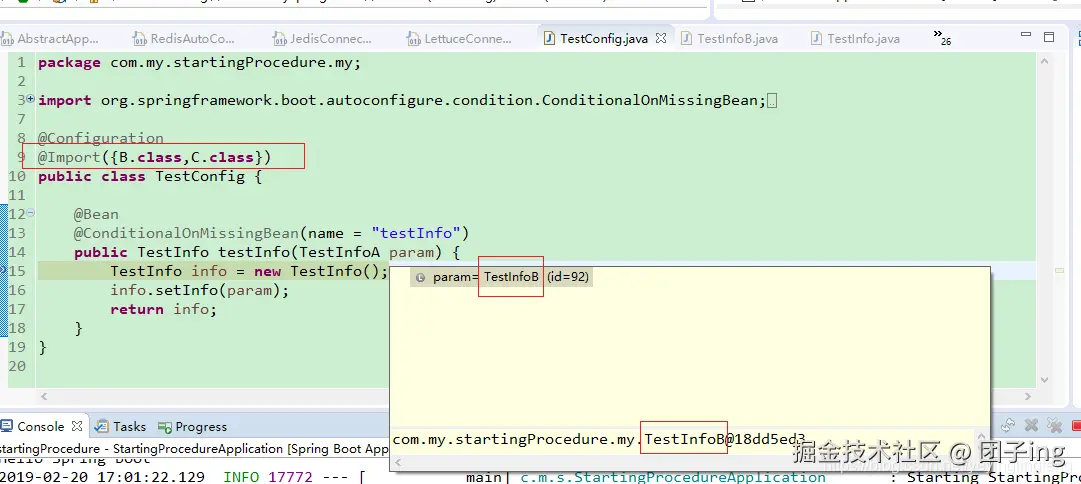Click the @ConditionalOnMissingBean(name = "testInfo") line
The width and height of the screenshot is (1081, 484).
click(x=272, y=233)
